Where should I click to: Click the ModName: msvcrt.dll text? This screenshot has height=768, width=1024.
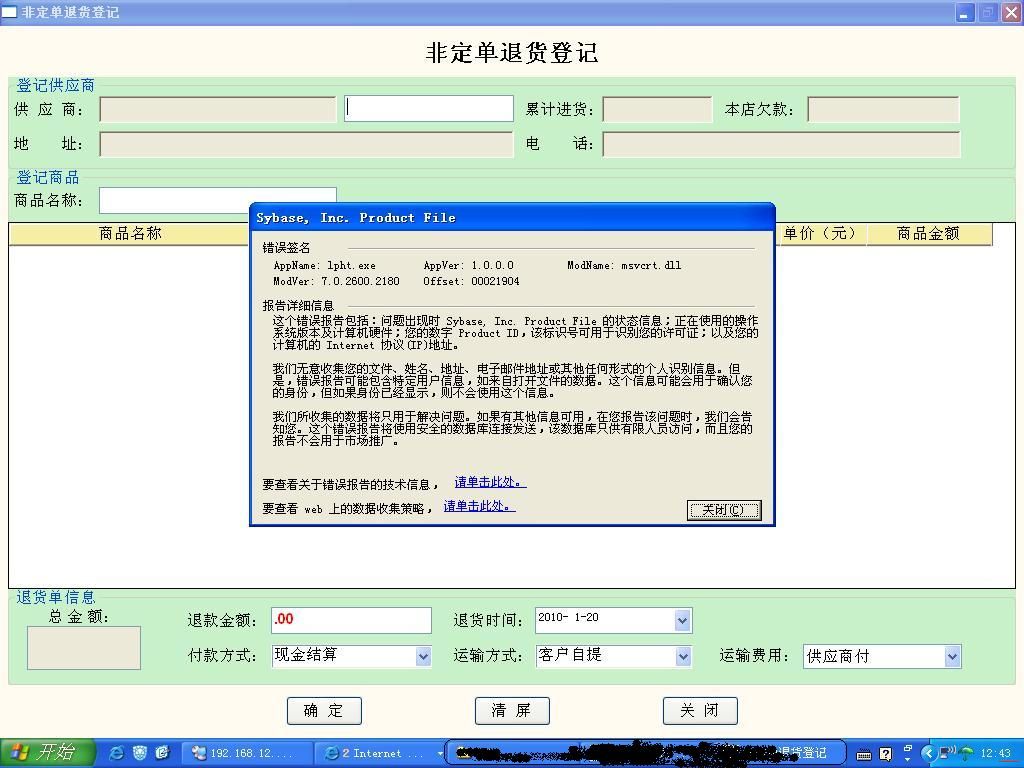coord(624,265)
